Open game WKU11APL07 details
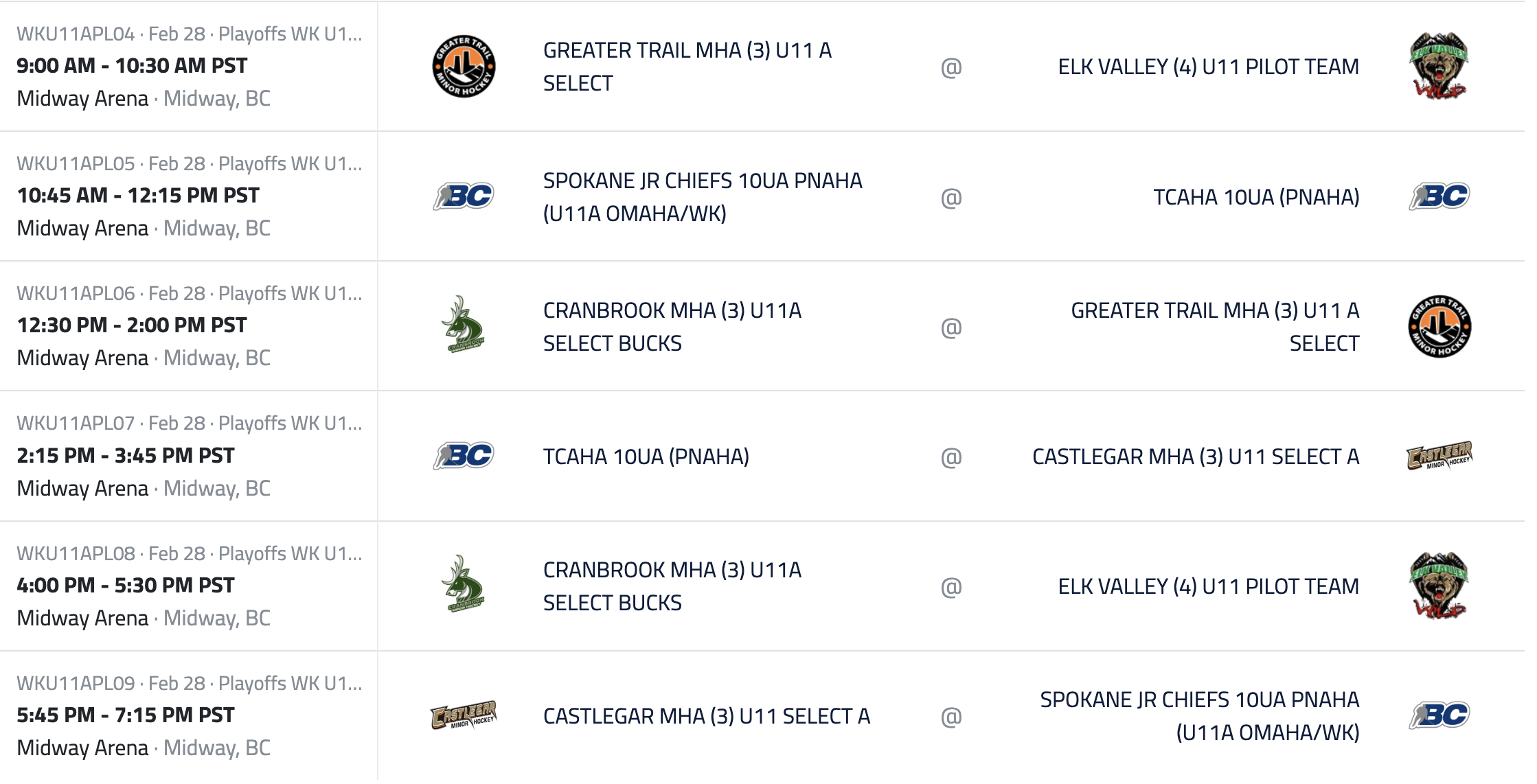This screenshot has width=1537, height=784. click(x=76, y=424)
